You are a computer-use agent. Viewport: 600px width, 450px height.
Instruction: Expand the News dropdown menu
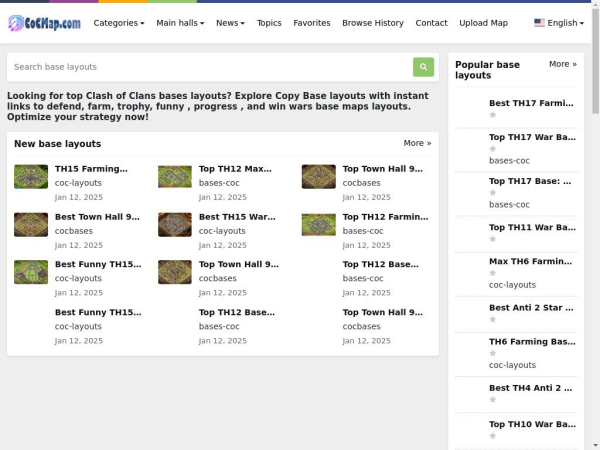pos(230,23)
